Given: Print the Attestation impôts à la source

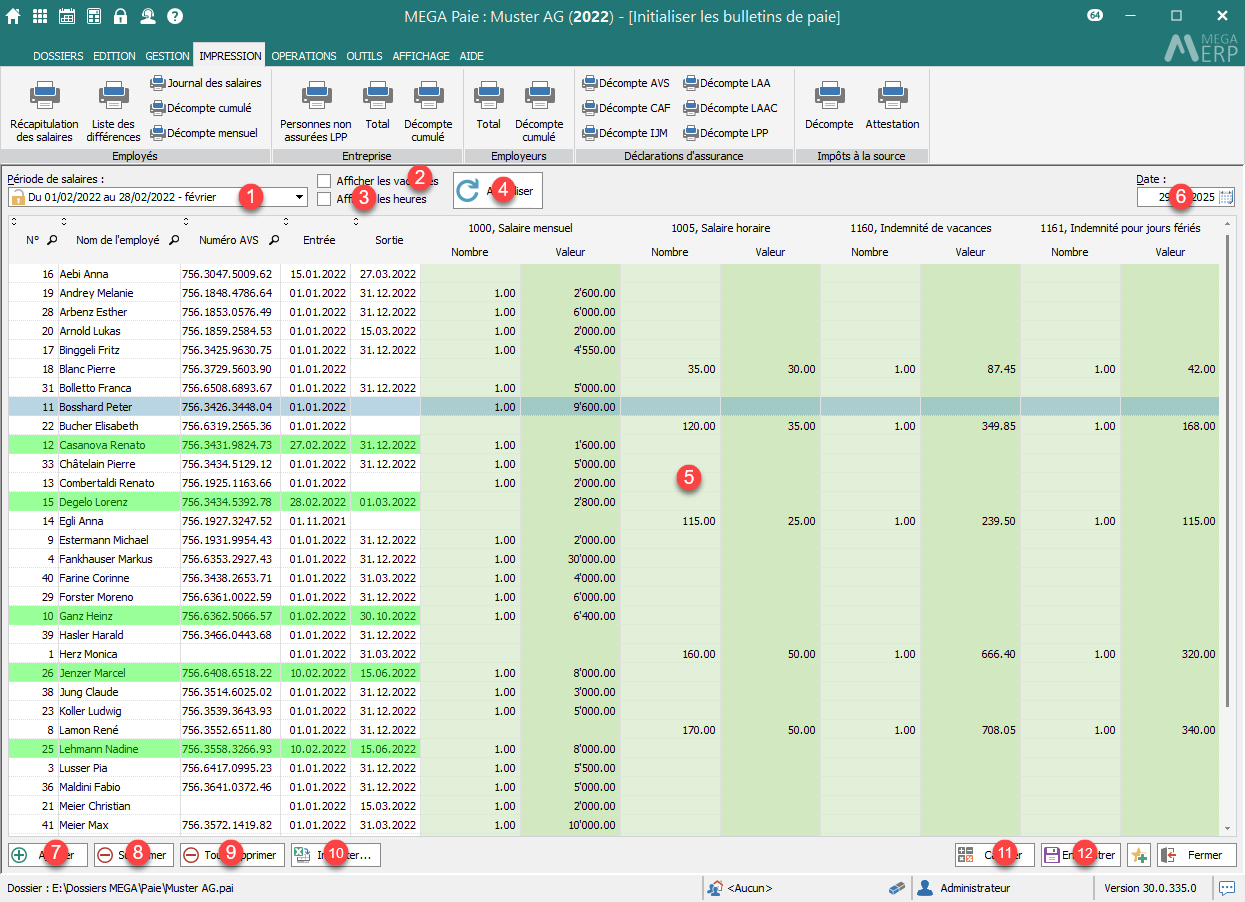Looking at the screenshot, I should pyautogui.click(x=891, y=97).
